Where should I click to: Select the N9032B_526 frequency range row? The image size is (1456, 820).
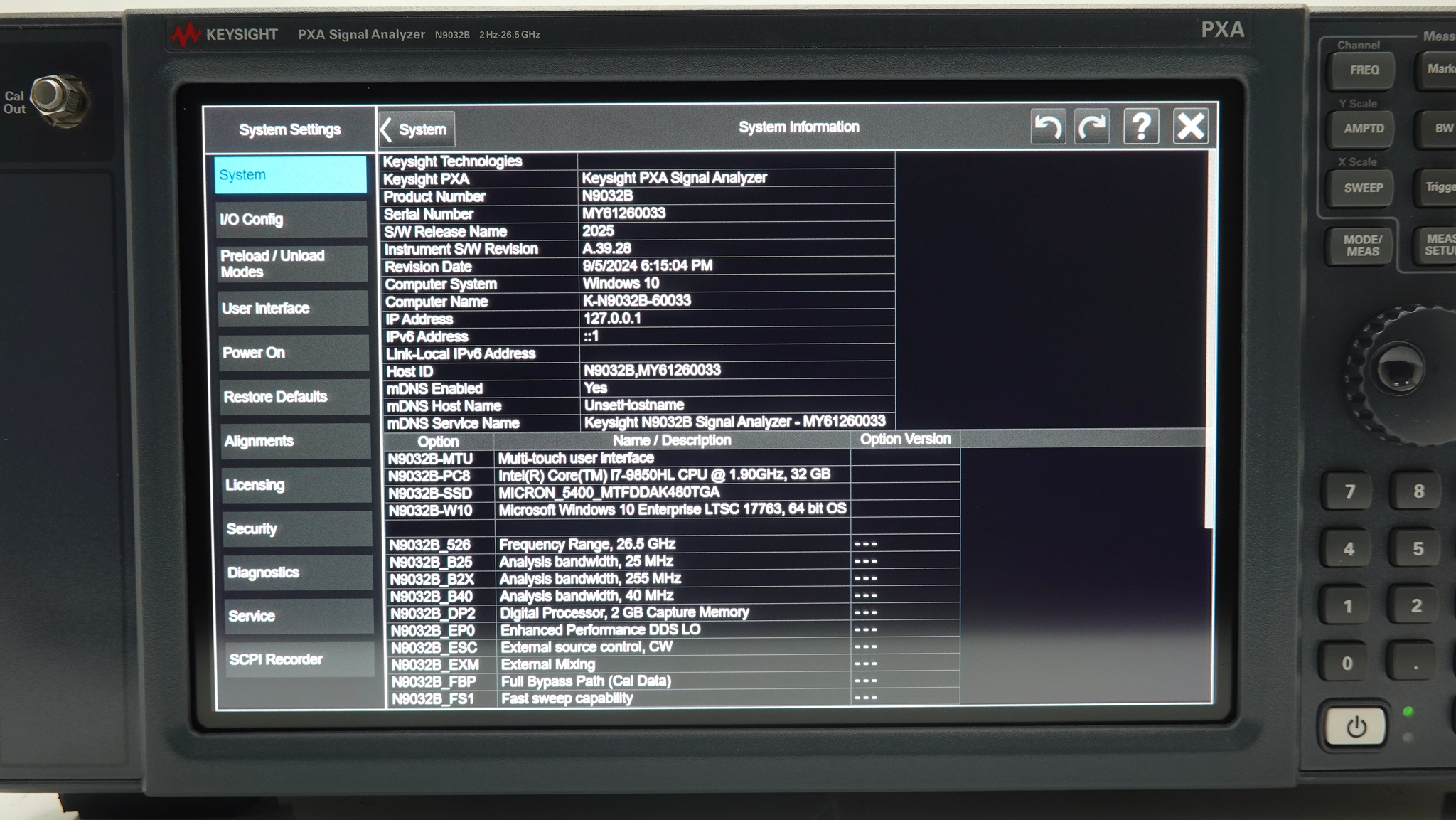(x=673, y=545)
